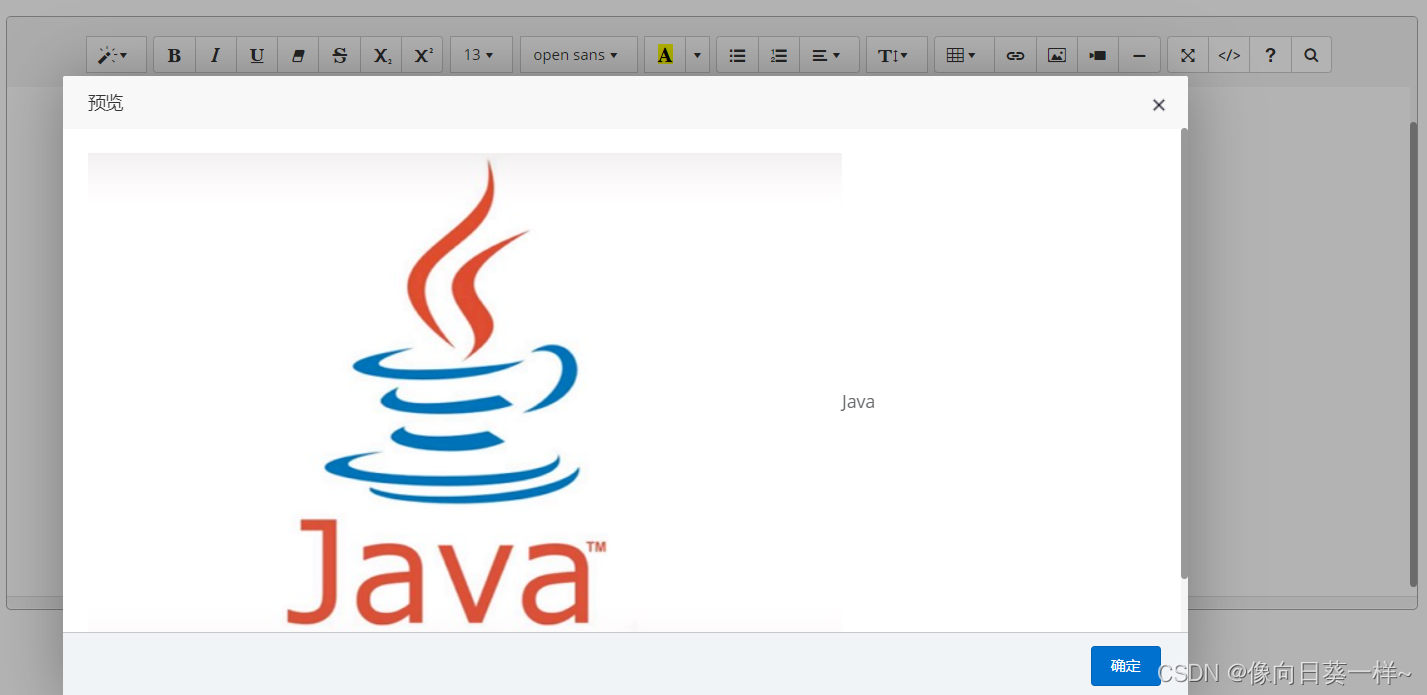Insert a video

click(1098, 55)
